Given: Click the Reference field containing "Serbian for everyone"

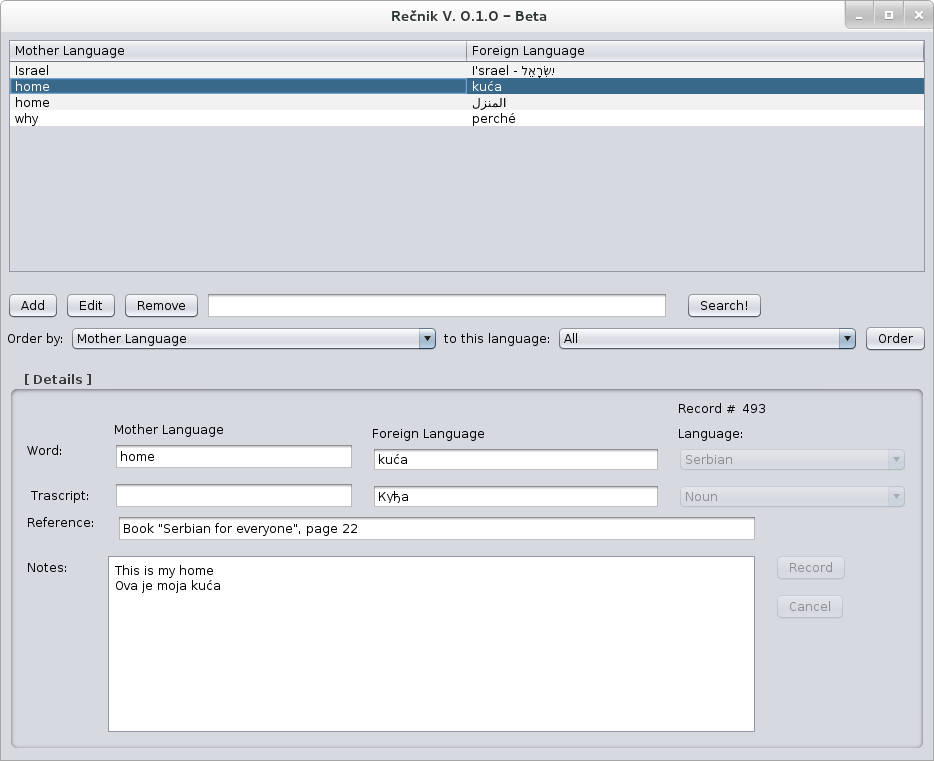Looking at the screenshot, I should (x=435, y=528).
